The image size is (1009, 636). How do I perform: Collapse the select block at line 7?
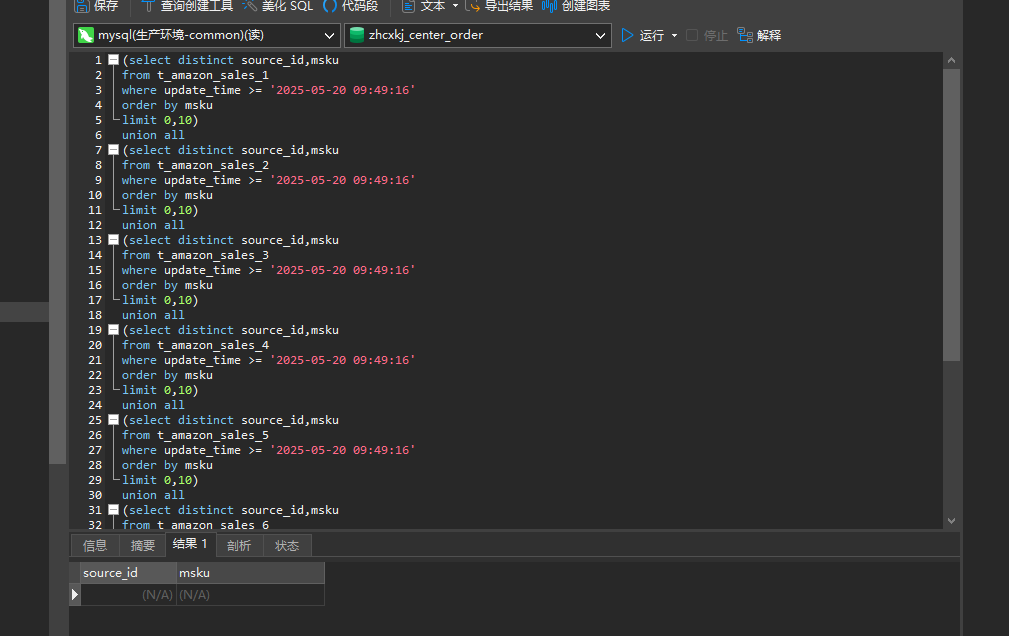(x=113, y=150)
